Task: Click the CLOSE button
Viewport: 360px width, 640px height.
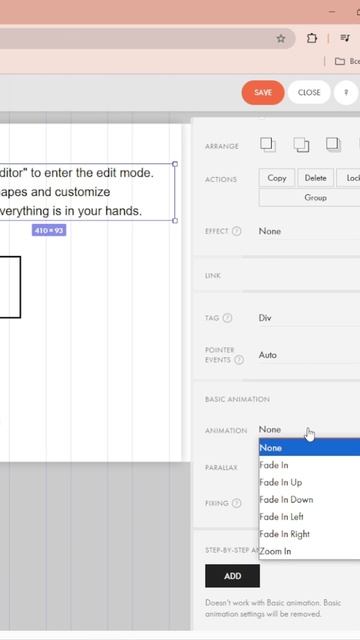Action: (309, 92)
